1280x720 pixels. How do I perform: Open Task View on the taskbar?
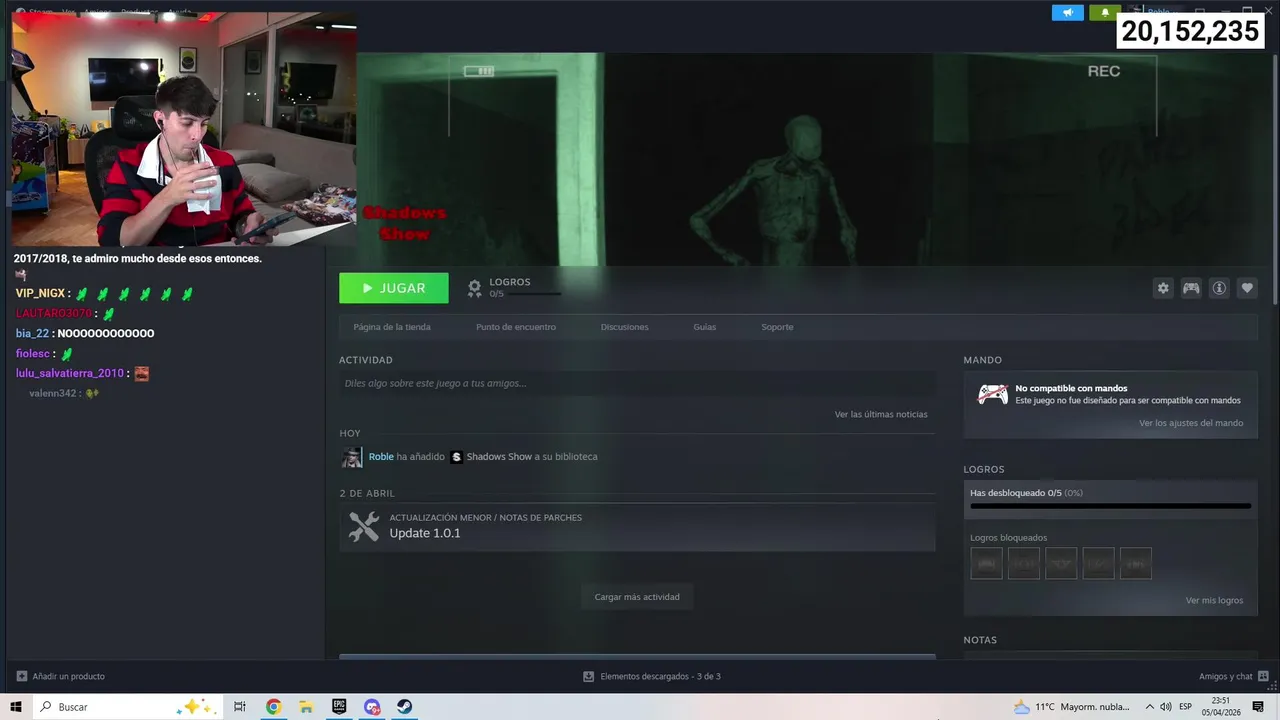tap(240, 707)
